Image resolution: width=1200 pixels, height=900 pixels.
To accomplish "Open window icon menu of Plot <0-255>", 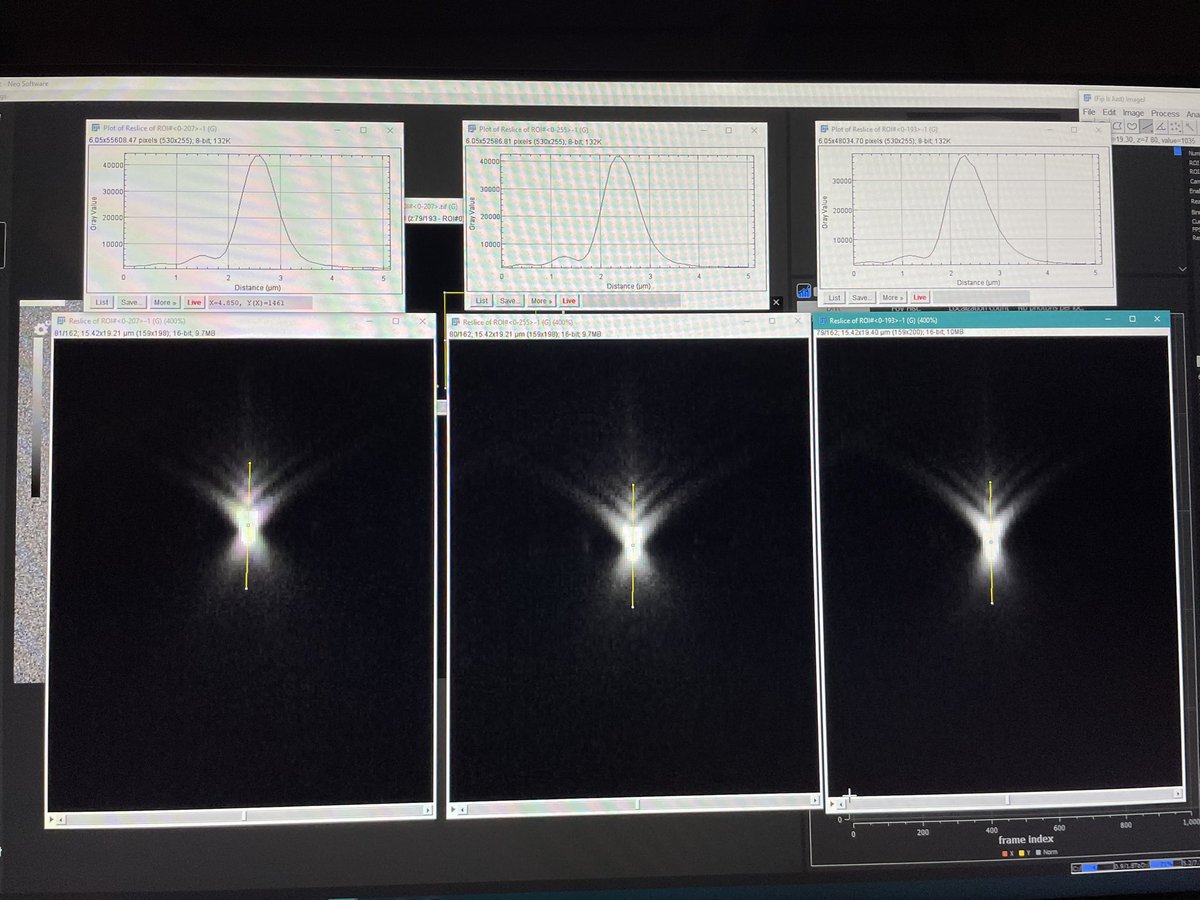I will [471, 129].
